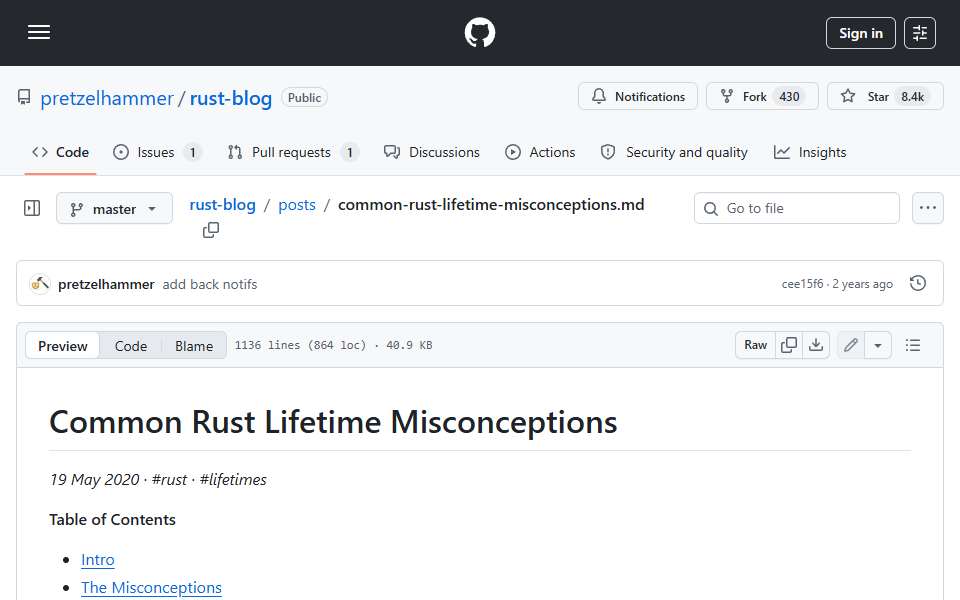Click pretzelhammer avatar in commit row
This screenshot has height=600, width=960.
click(40, 283)
